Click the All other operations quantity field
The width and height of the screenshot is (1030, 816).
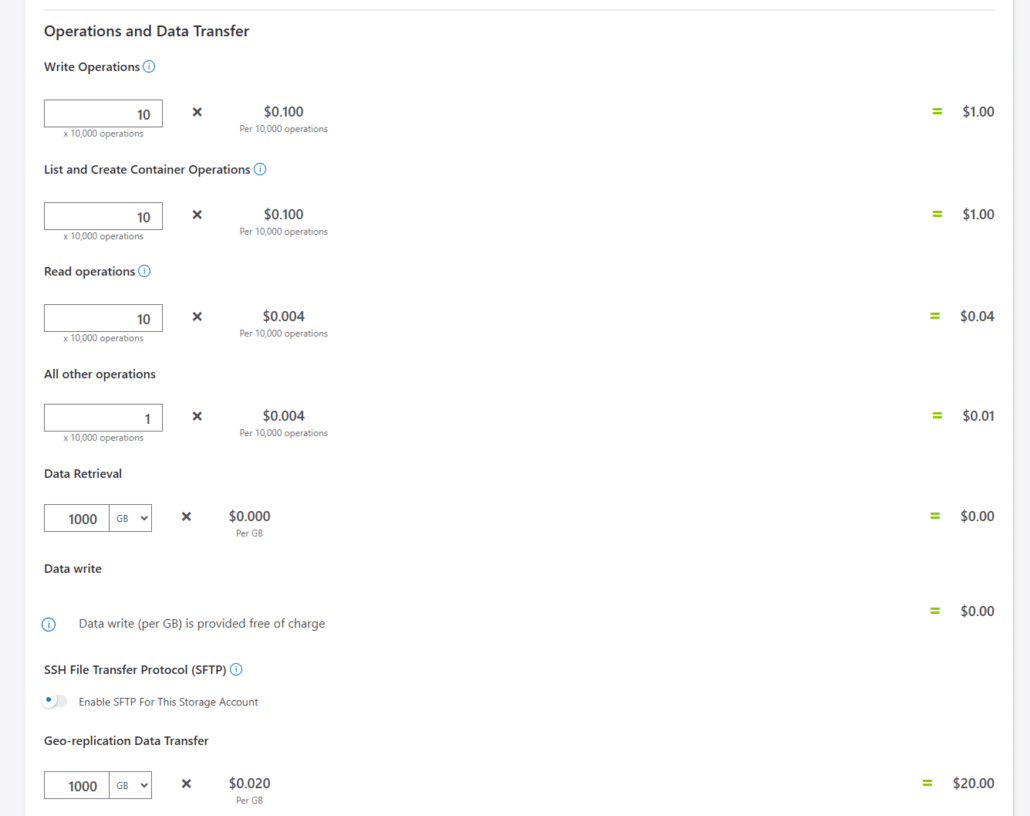click(x=103, y=417)
